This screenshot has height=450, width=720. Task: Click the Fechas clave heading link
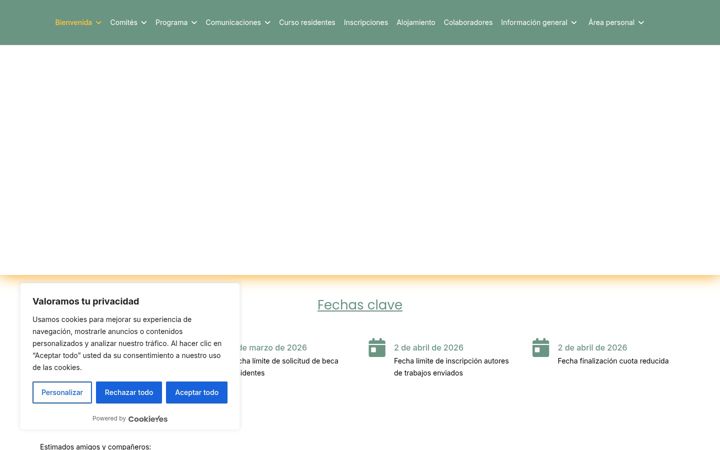point(360,305)
